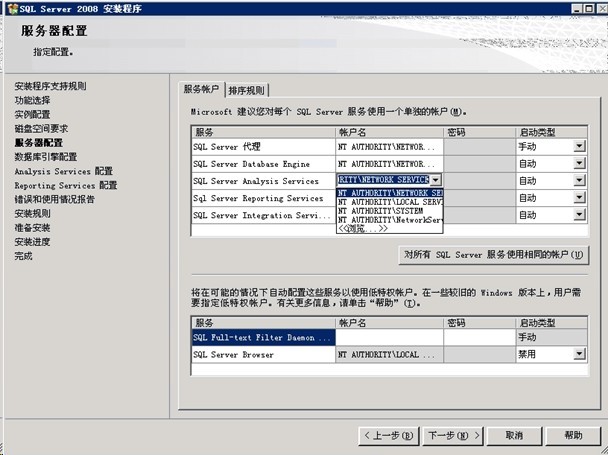This screenshot has width=608, height=455.
Task: Click the Analysis Services 配置 step in sidebar
Action: pyautogui.click(x=64, y=171)
